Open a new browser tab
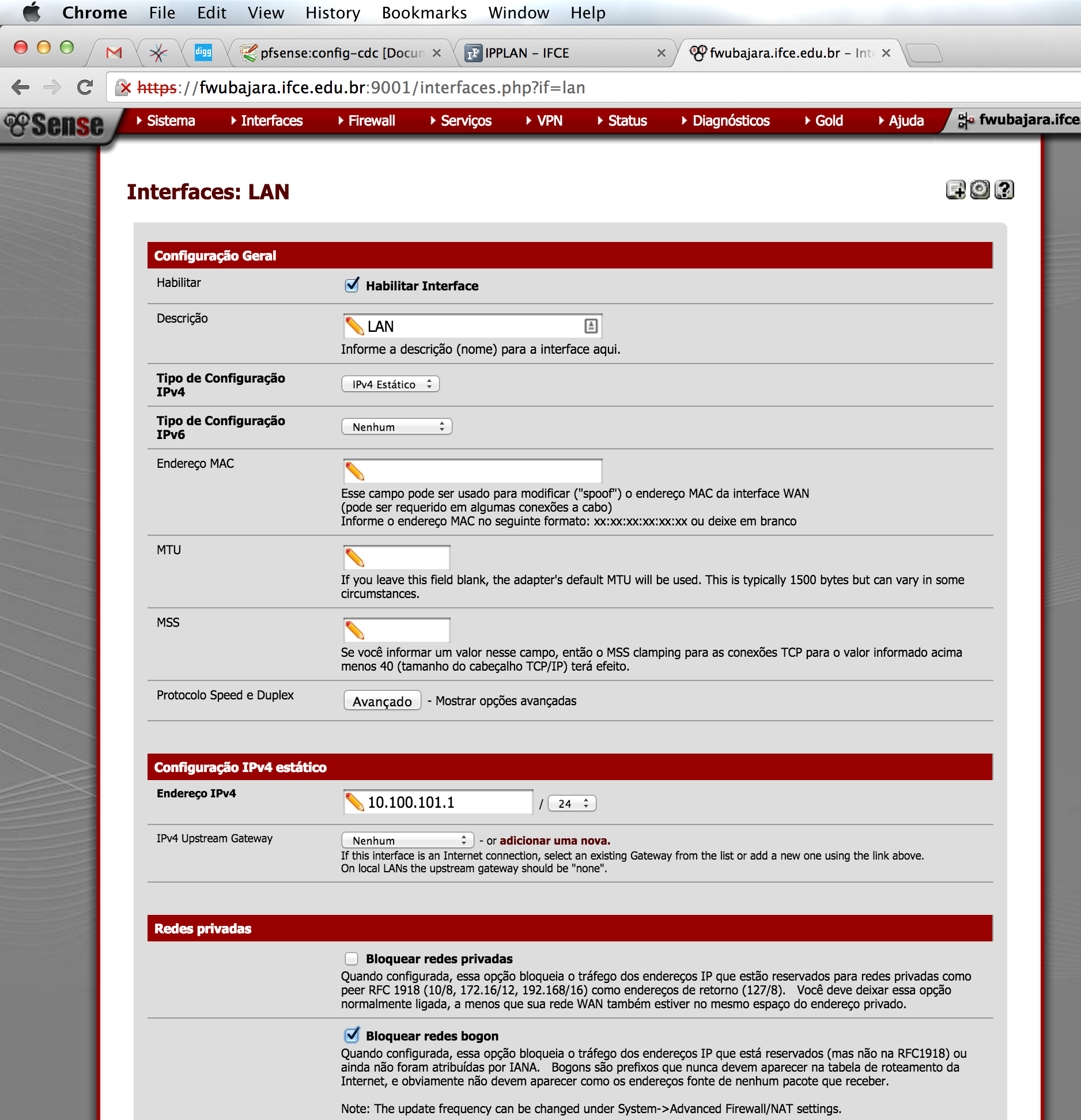The height and width of the screenshot is (1120, 1081). [924, 54]
